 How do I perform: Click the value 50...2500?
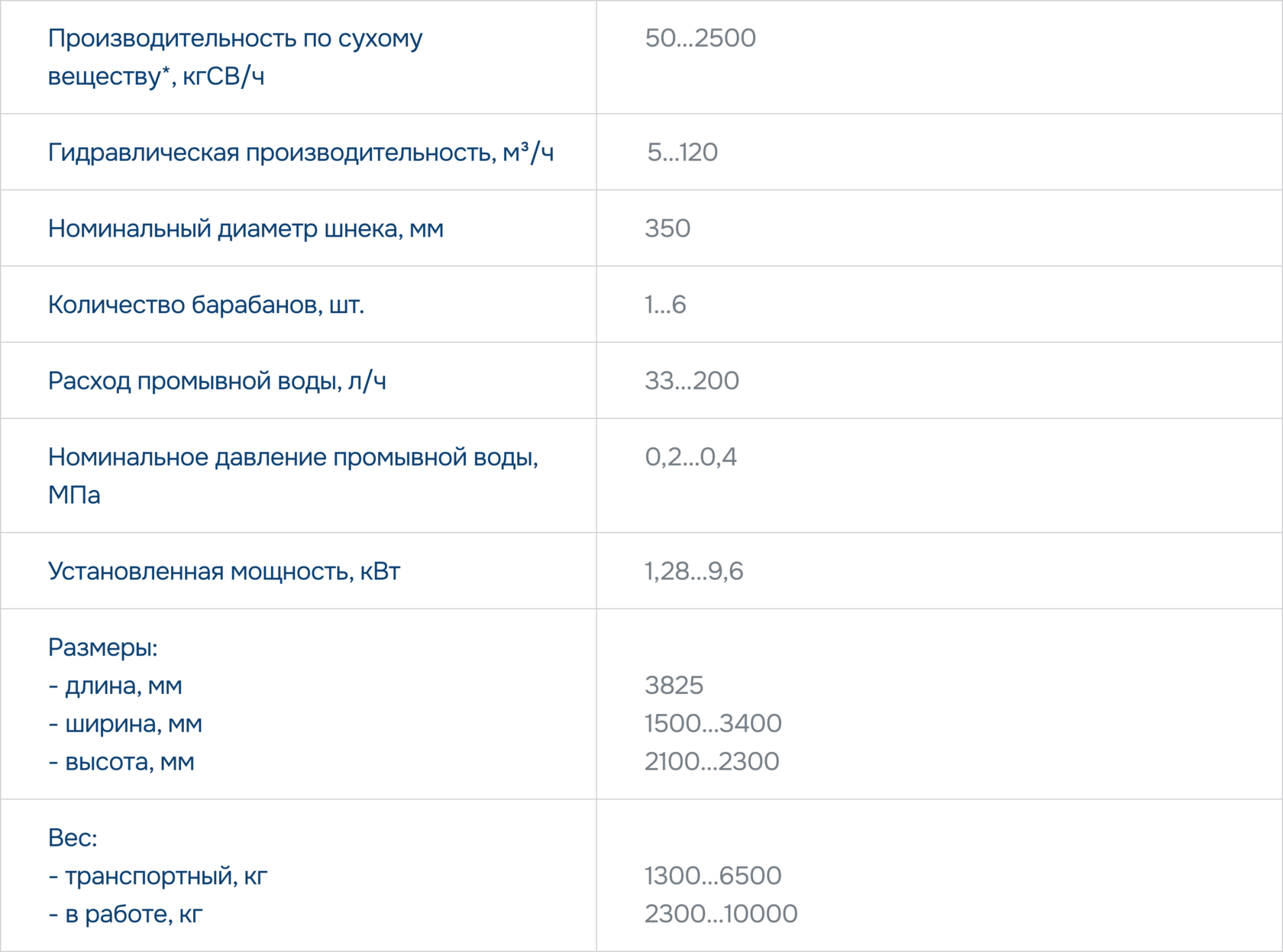tap(700, 38)
